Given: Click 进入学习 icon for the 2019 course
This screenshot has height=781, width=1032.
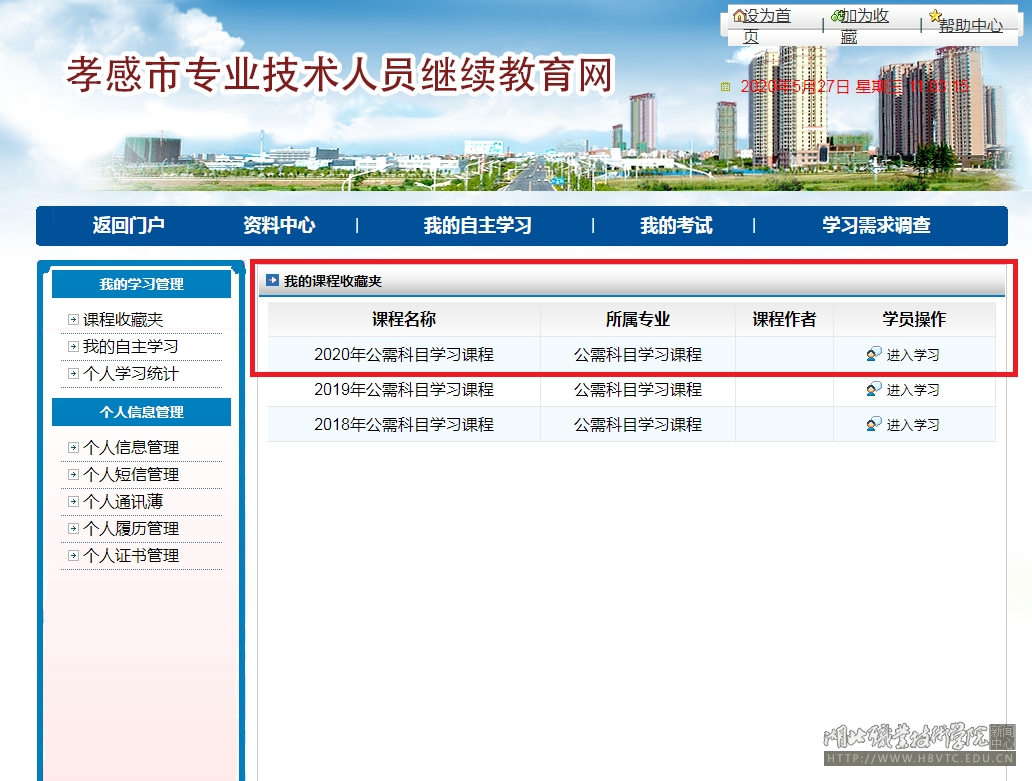Looking at the screenshot, I should pos(874,389).
